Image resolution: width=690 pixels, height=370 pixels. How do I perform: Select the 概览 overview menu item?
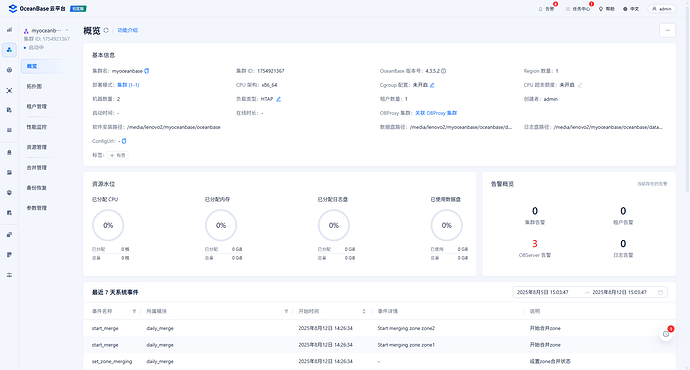click(x=46, y=66)
